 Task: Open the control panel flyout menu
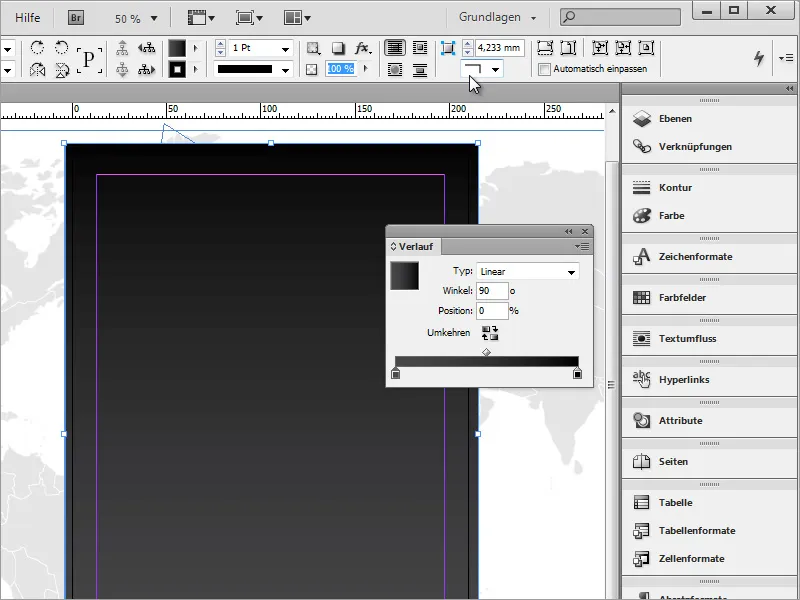(x=786, y=58)
